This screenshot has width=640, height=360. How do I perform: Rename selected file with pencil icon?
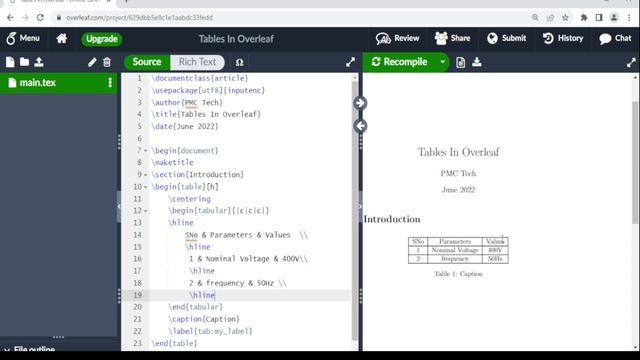[x=92, y=62]
